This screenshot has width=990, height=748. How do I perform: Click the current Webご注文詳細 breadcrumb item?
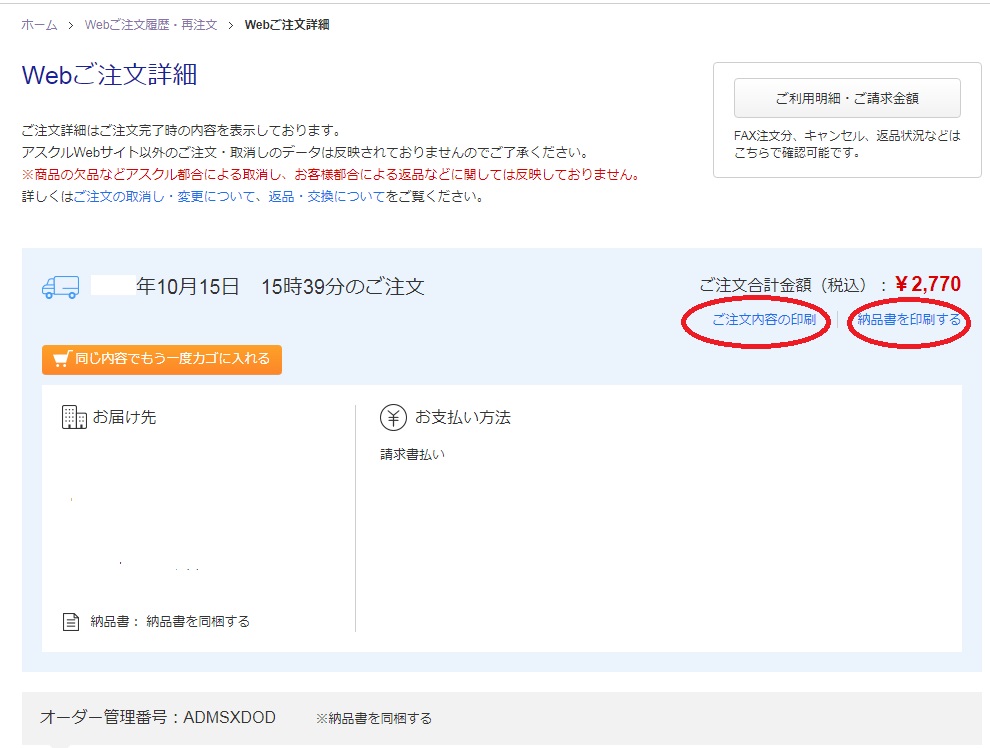click(287, 24)
